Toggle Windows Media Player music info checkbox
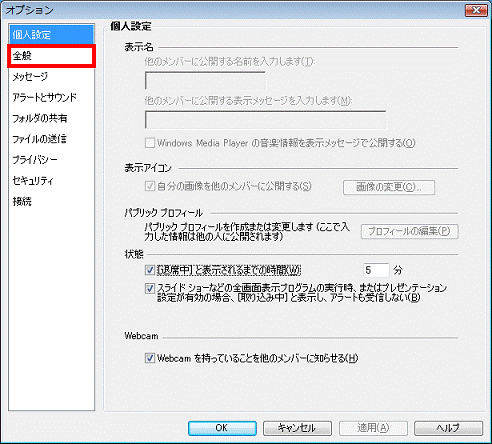 (150, 143)
